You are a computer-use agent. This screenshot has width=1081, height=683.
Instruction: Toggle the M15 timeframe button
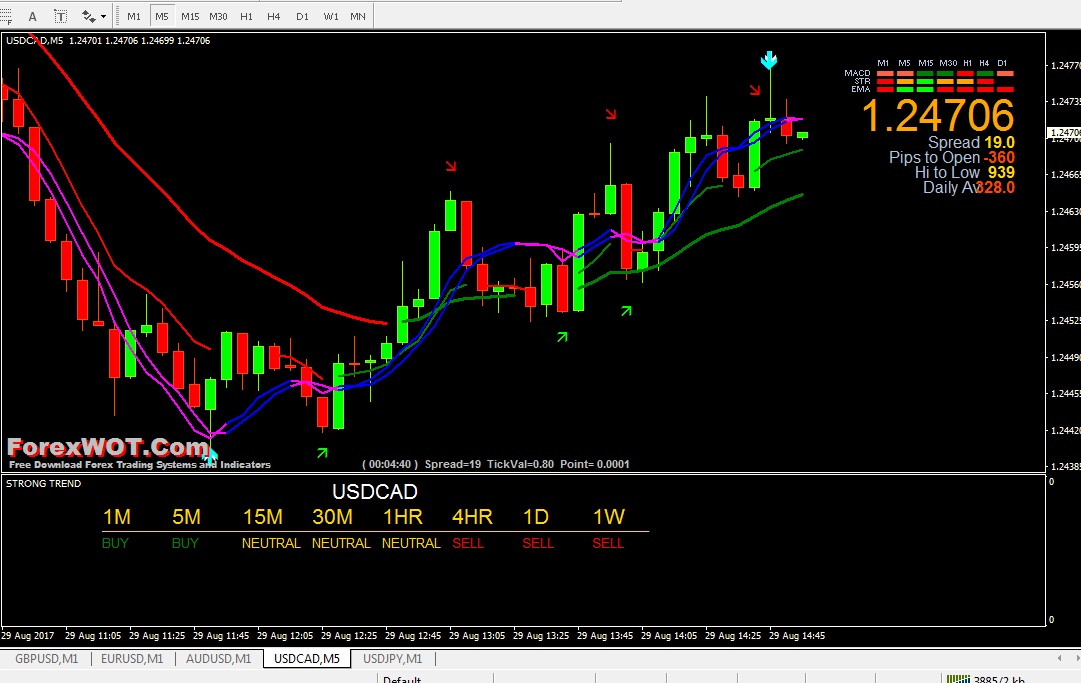[x=190, y=16]
